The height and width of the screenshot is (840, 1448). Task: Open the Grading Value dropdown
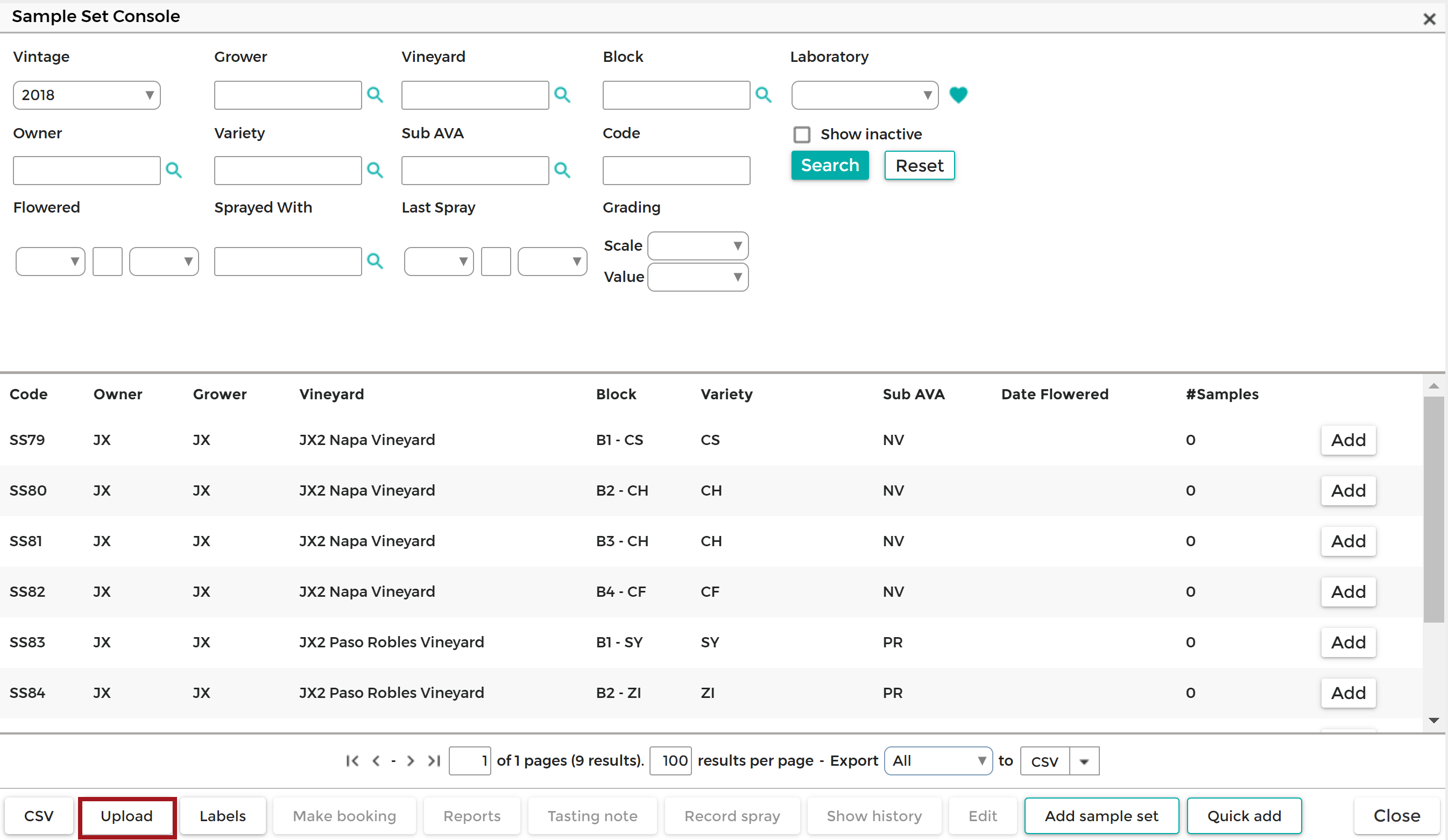coord(697,278)
